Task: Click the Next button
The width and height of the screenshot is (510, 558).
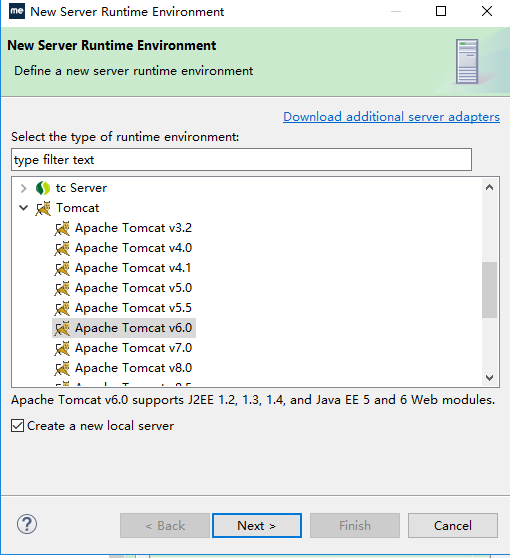Action: (x=257, y=526)
